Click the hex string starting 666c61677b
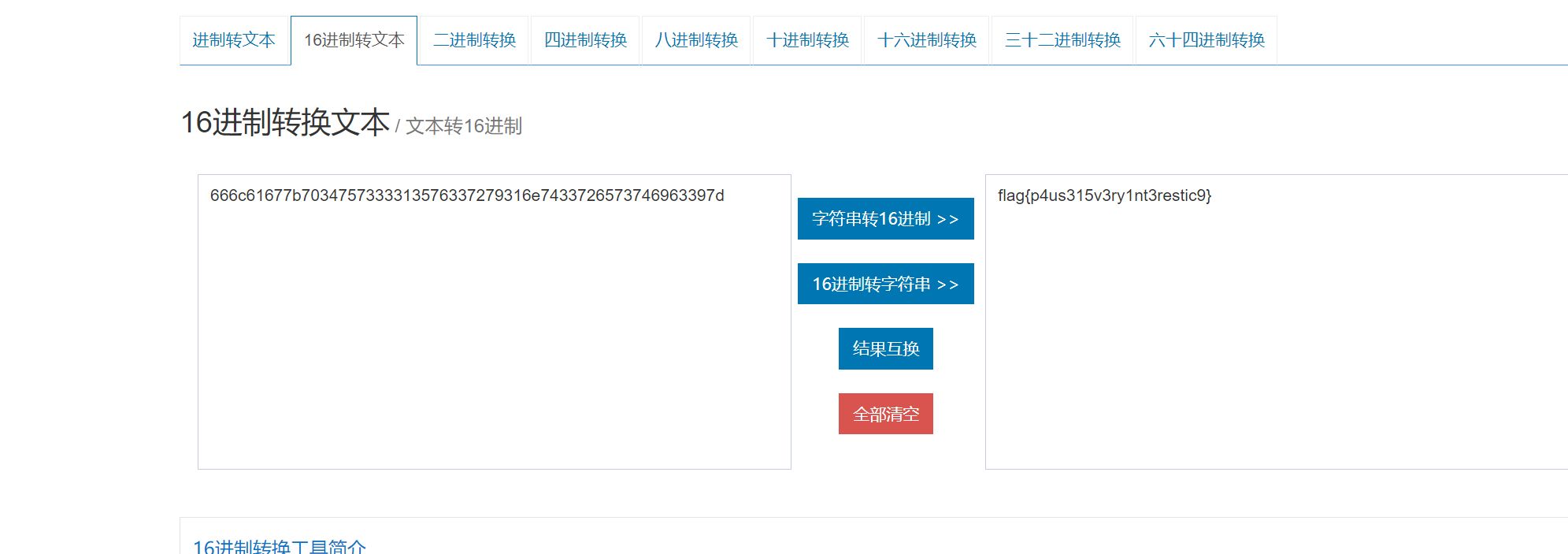 point(467,195)
